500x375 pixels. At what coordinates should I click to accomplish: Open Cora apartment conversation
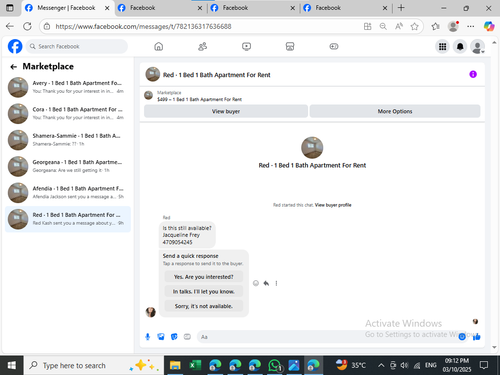pyautogui.click(x=68, y=113)
